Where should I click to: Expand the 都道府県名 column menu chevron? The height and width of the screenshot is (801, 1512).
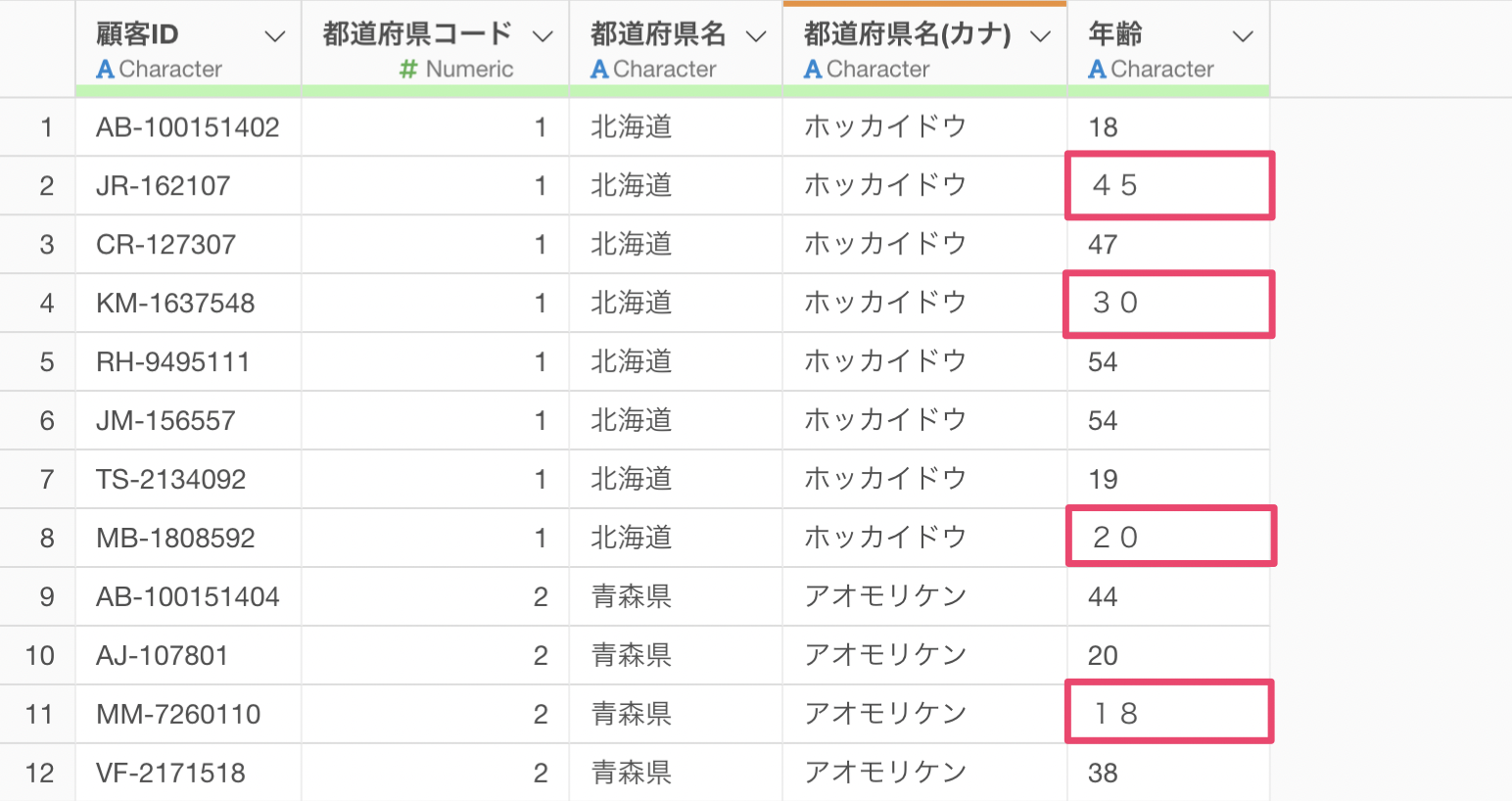756,37
